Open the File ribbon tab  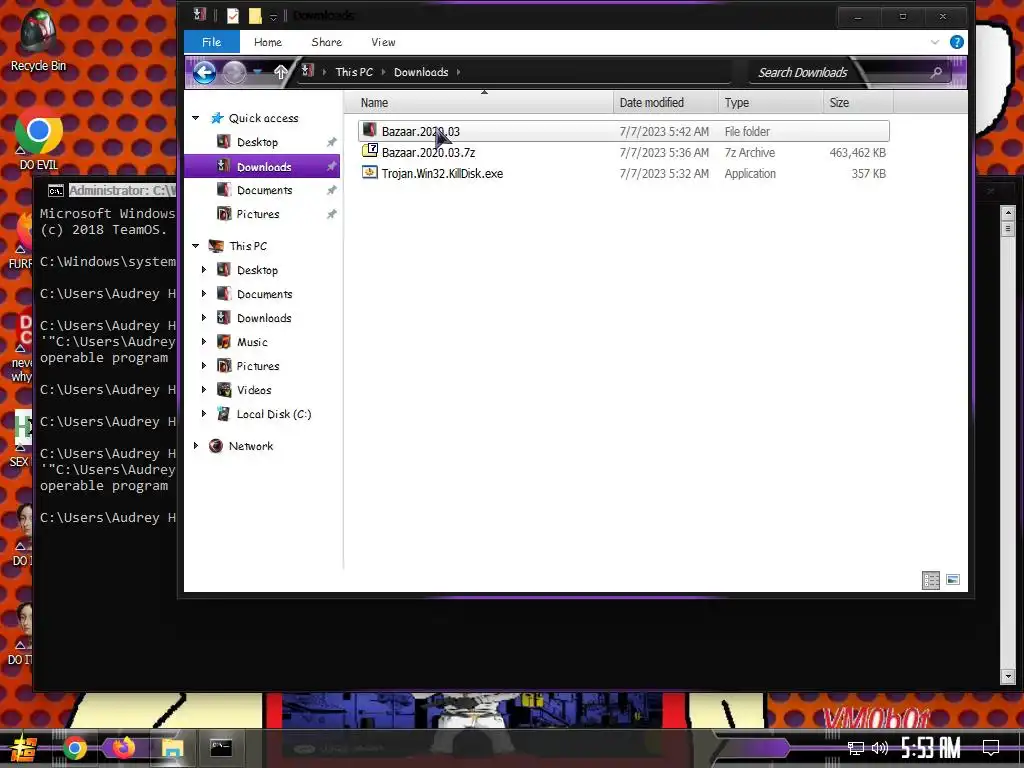coord(212,42)
